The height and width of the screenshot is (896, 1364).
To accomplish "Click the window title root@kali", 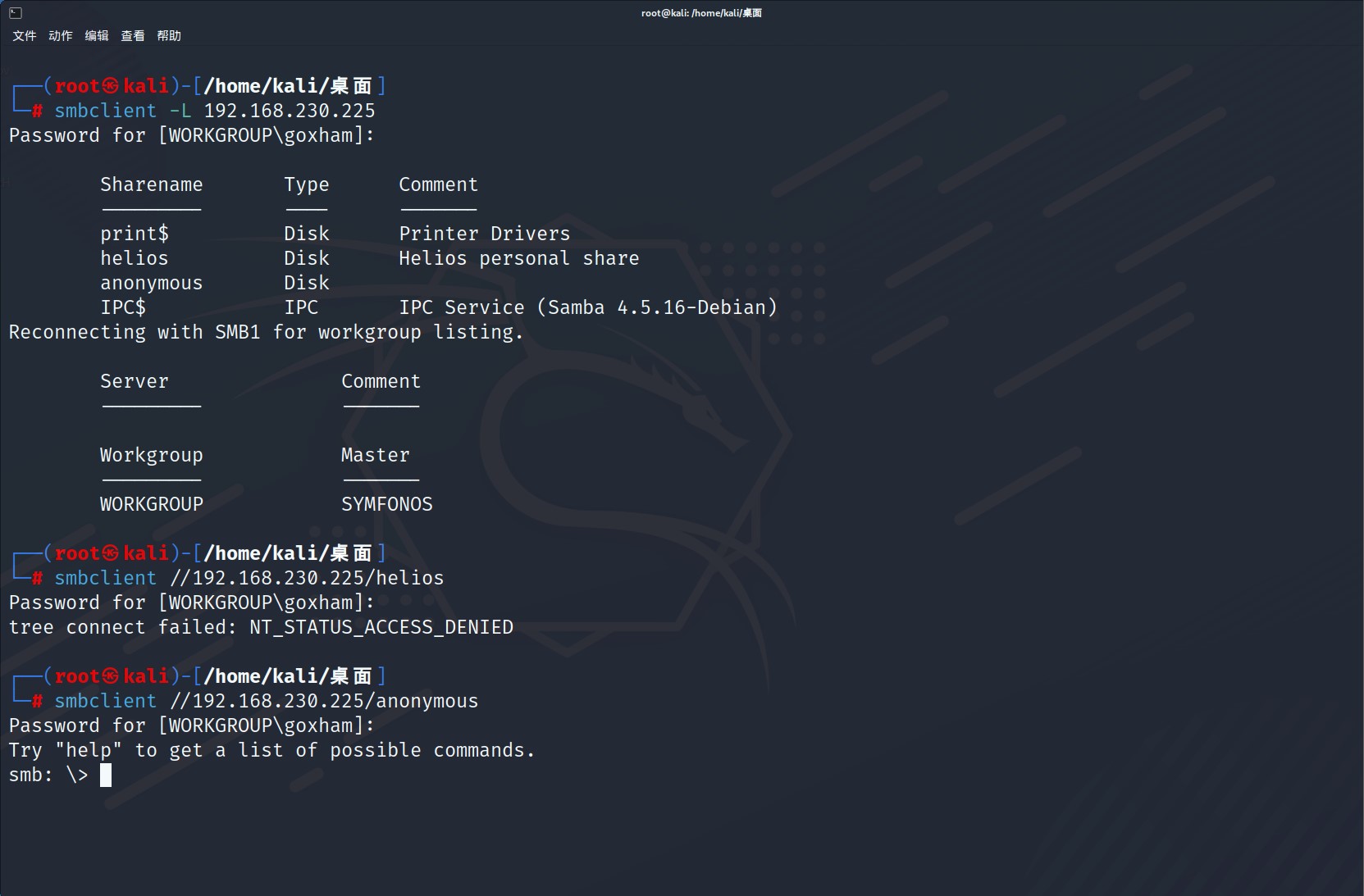I will [x=701, y=13].
